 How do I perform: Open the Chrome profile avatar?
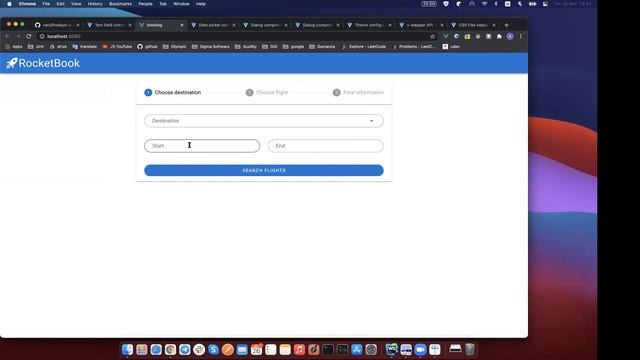tap(510, 36)
